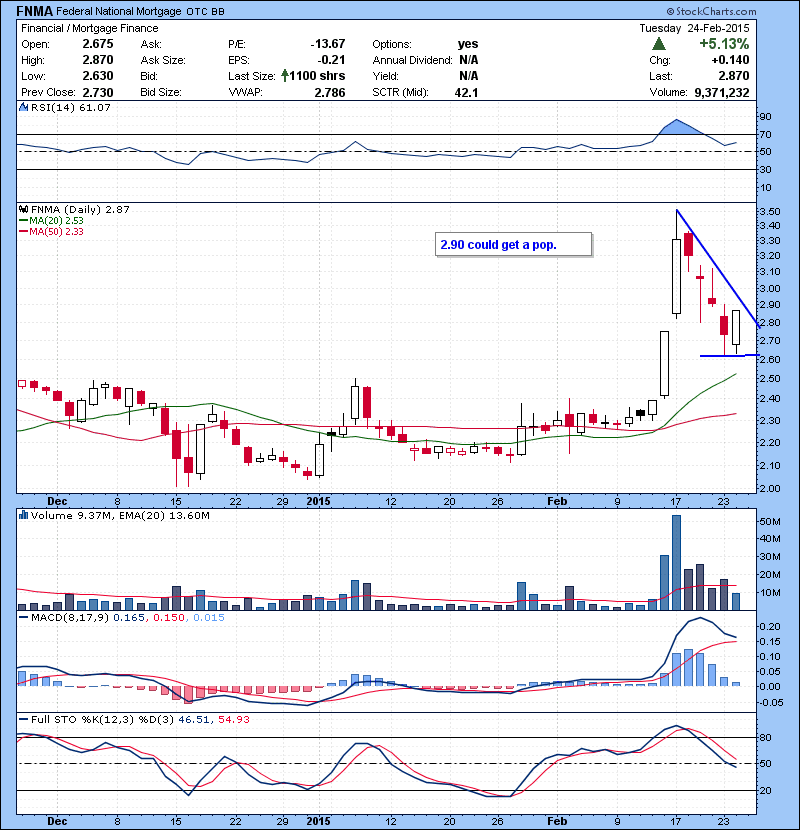This screenshot has height=830, width=800.
Task: Click the Dec label on price chart axis
Action: pos(57,501)
